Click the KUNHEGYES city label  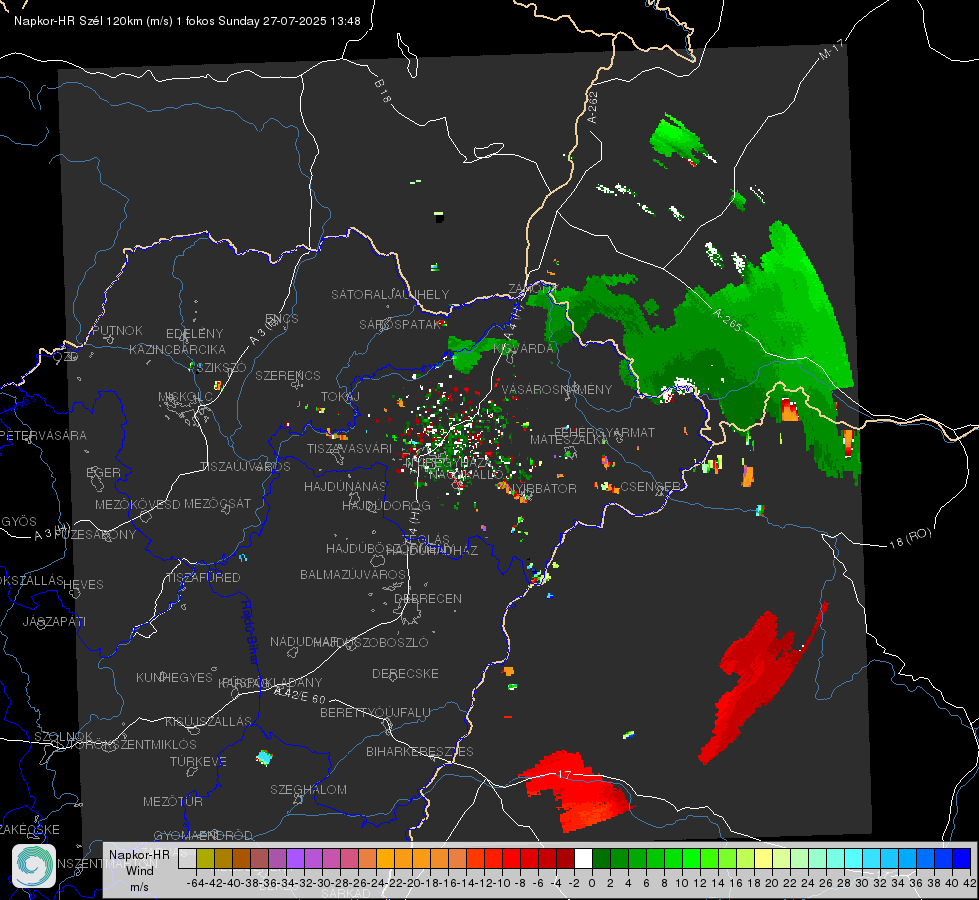pos(174,678)
